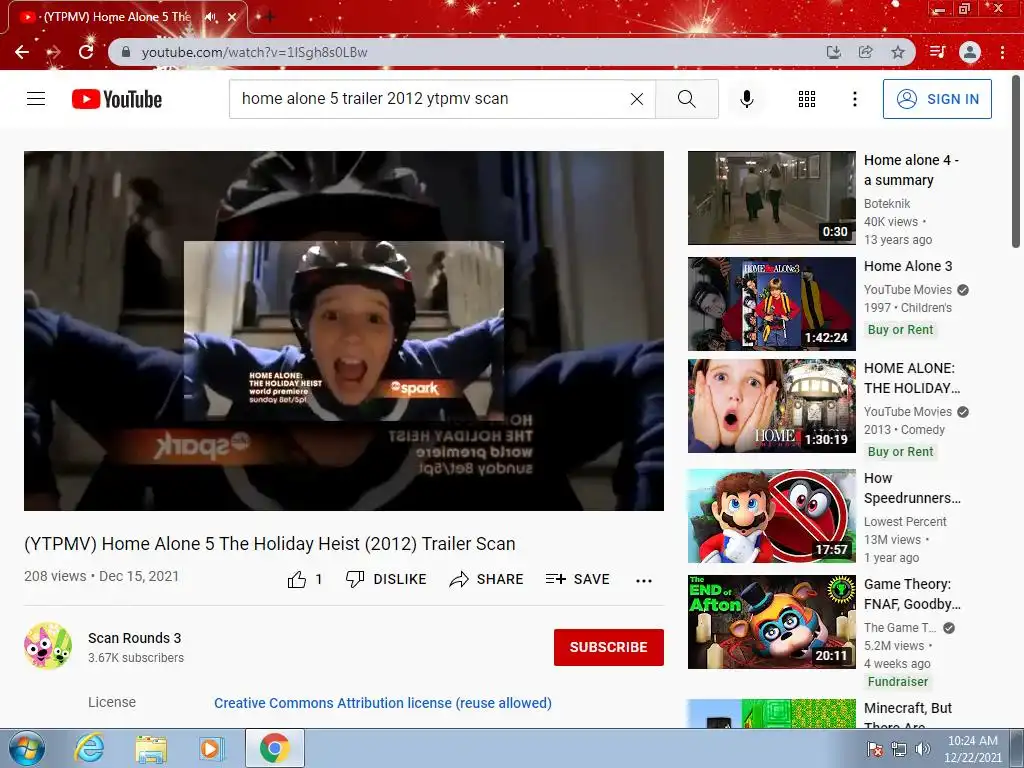This screenshot has width=1024, height=768.
Task: Click the share page icon in address bar
Action: coord(866,52)
